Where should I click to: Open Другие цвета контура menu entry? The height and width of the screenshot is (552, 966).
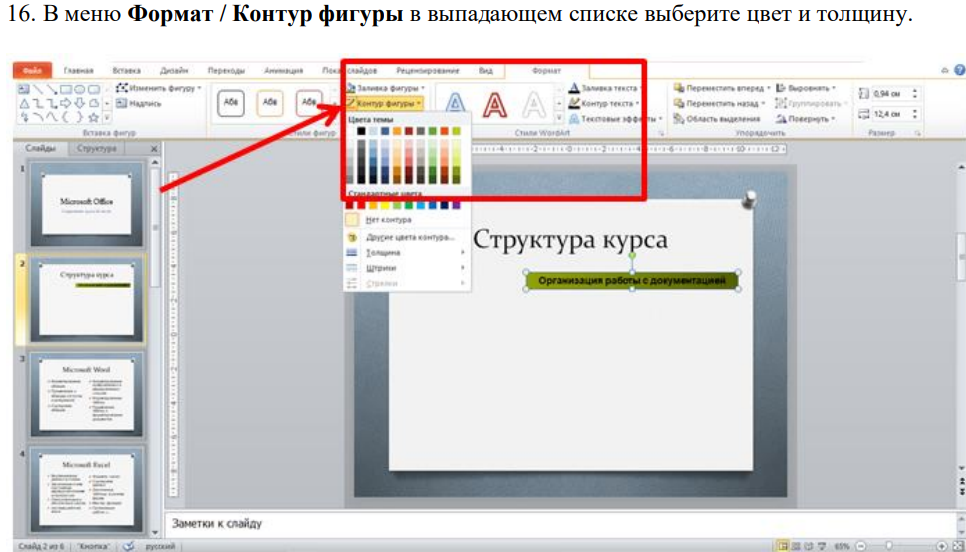409,237
